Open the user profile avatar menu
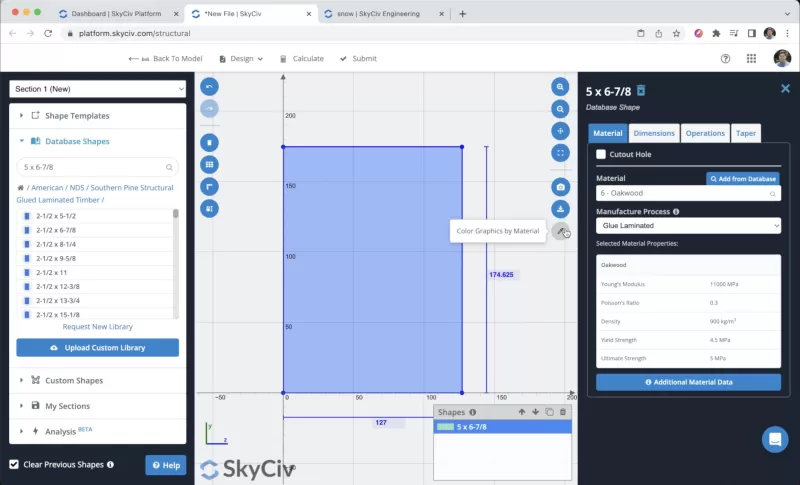This screenshot has width=800, height=485. coord(782,58)
